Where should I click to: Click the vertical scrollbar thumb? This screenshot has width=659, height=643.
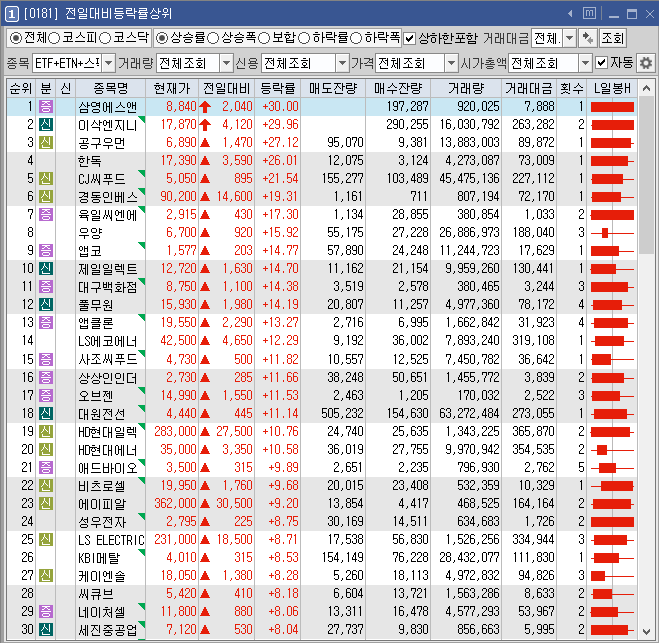[646, 175]
